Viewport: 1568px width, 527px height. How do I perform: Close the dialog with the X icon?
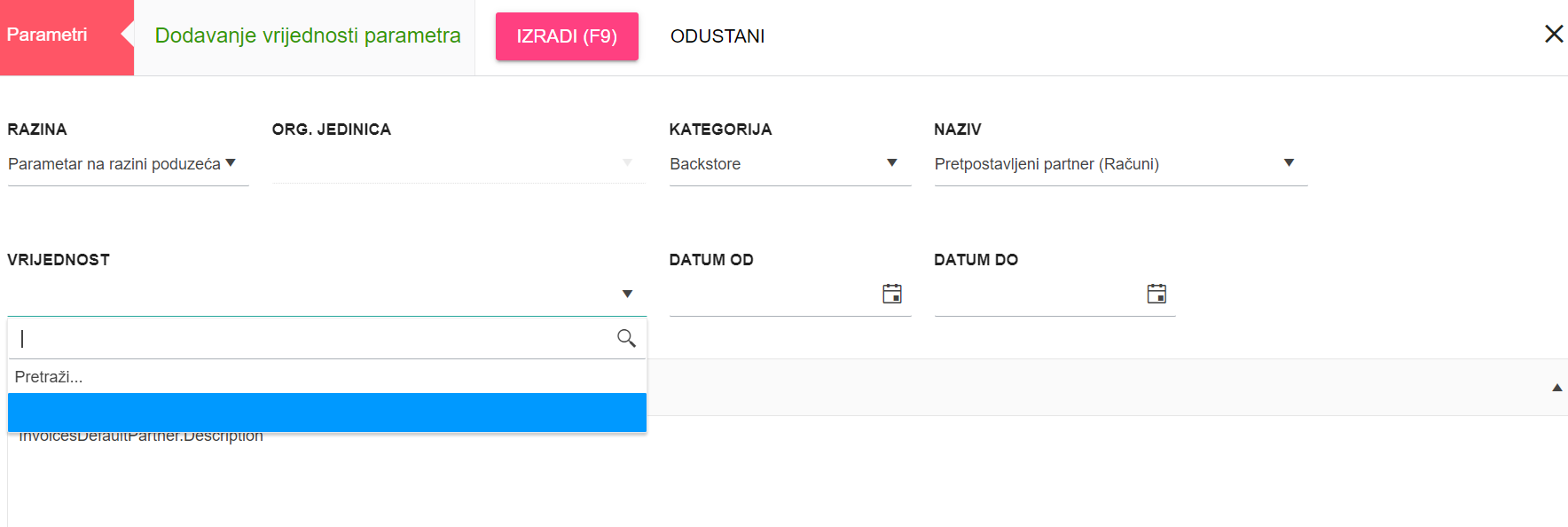coord(1553,35)
